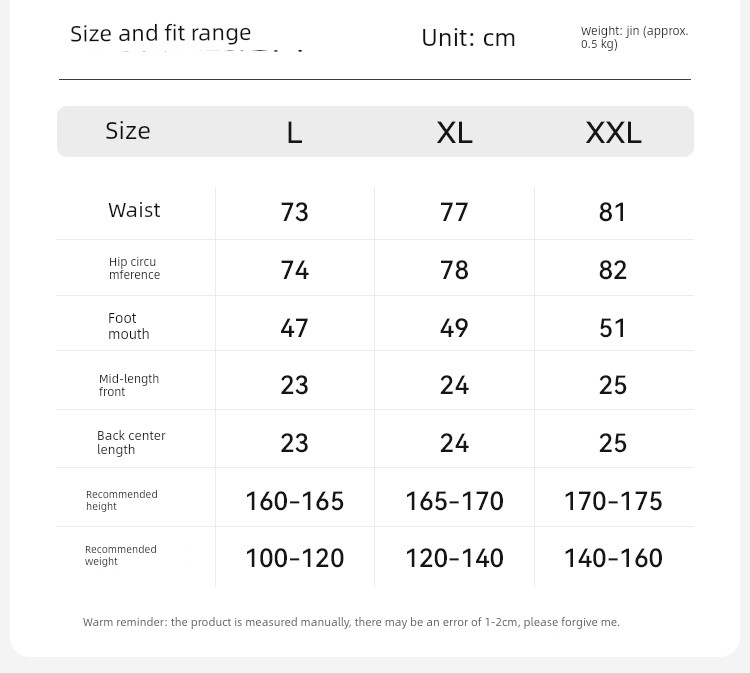Click the Foot mouth row label

point(129,326)
